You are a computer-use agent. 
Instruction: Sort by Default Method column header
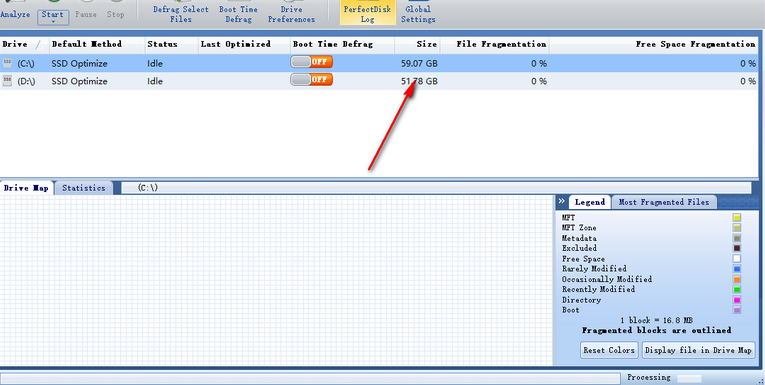[97, 44]
